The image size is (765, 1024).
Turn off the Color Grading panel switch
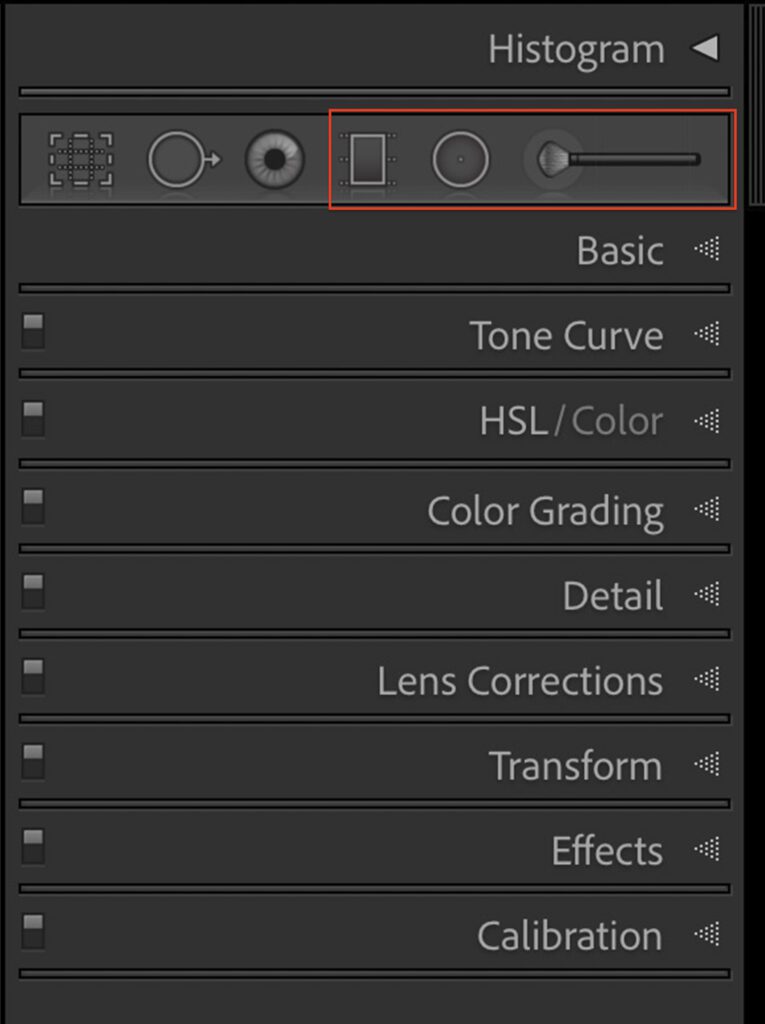click(x=33, y=506)
